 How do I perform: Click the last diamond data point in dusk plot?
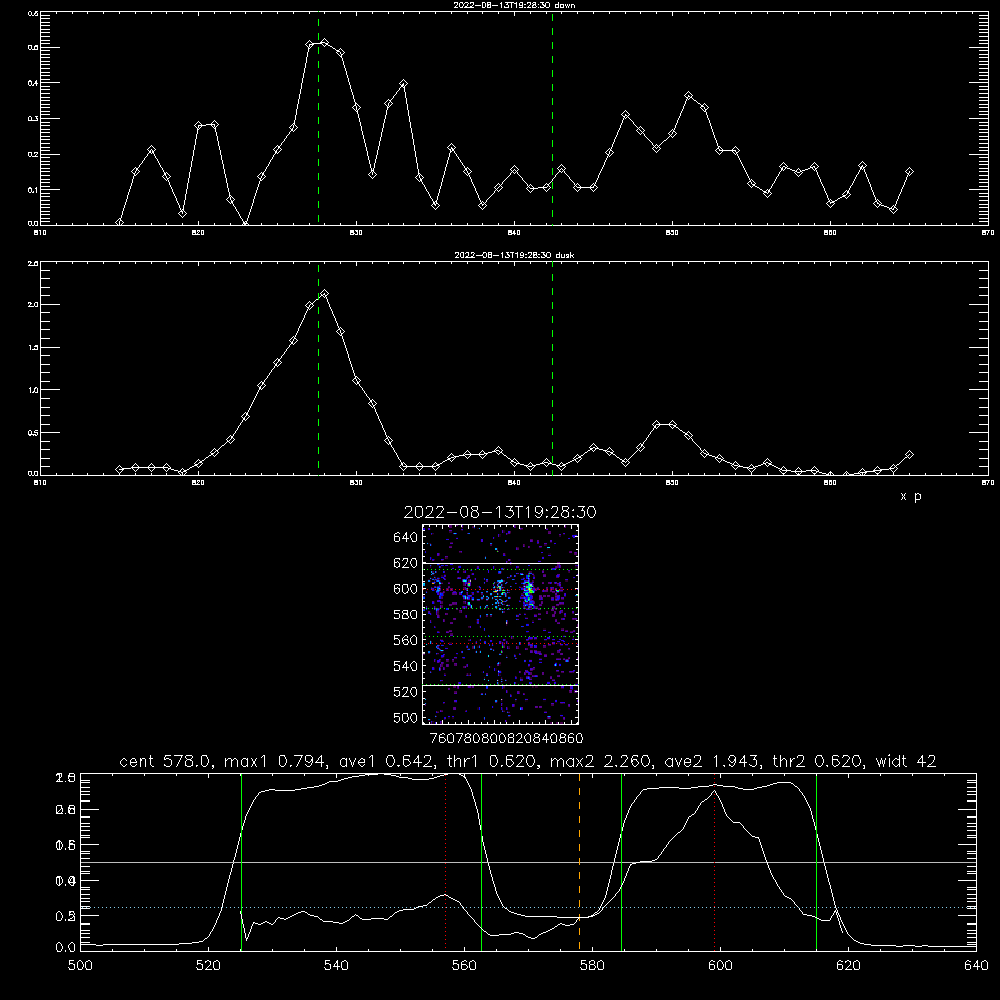(909, 454)
